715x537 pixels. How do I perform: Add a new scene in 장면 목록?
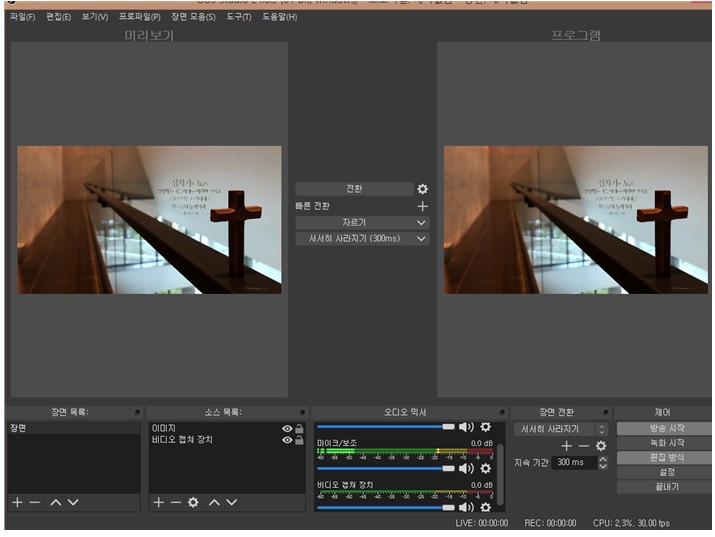pyautogui.click(x=16, y=502)
